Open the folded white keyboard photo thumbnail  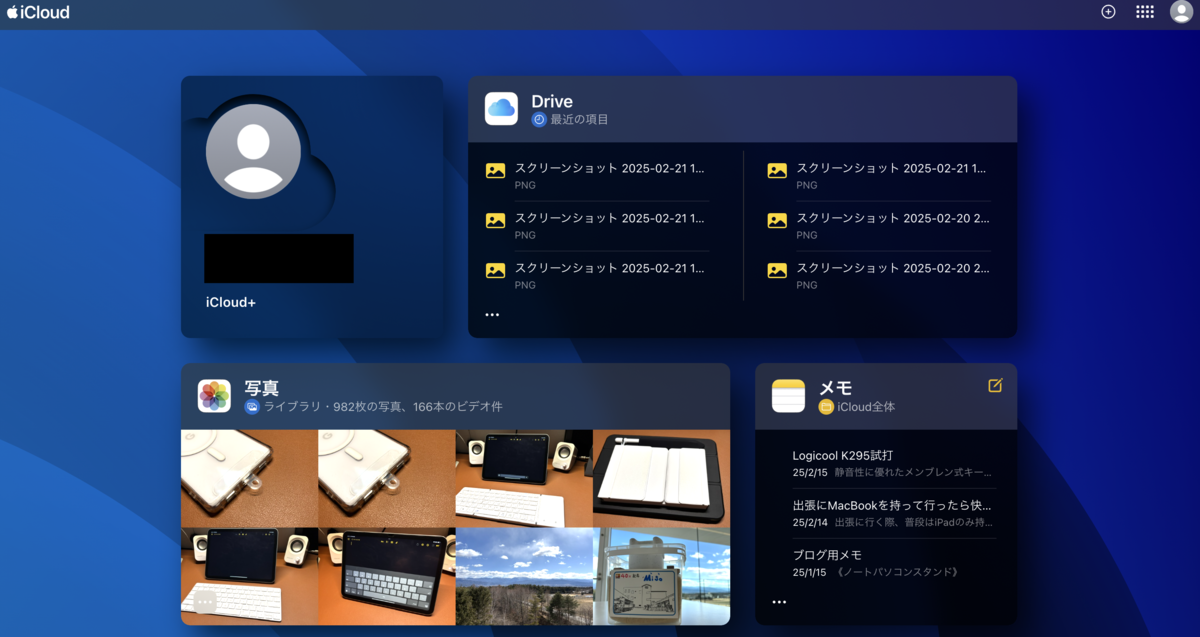click(661, 479)
